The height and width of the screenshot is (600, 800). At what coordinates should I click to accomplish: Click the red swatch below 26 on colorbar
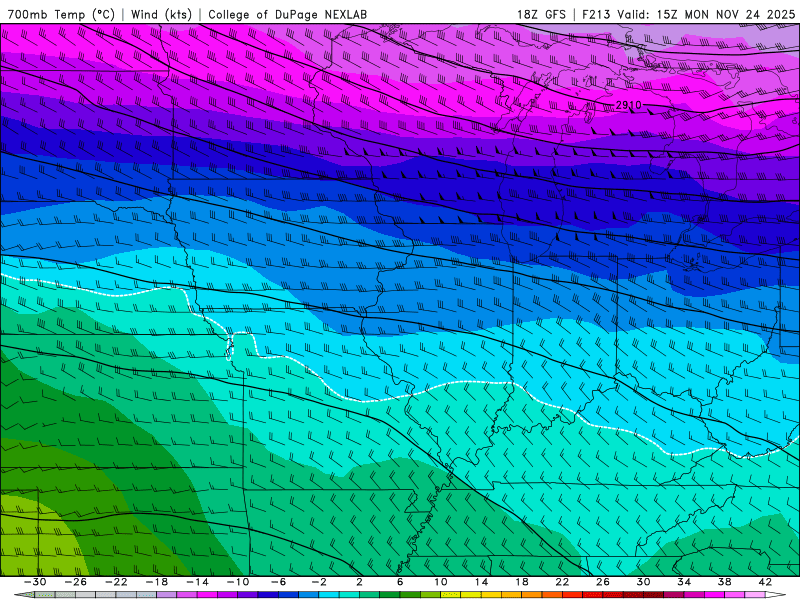pyautogui.click(x=613, y=595)
